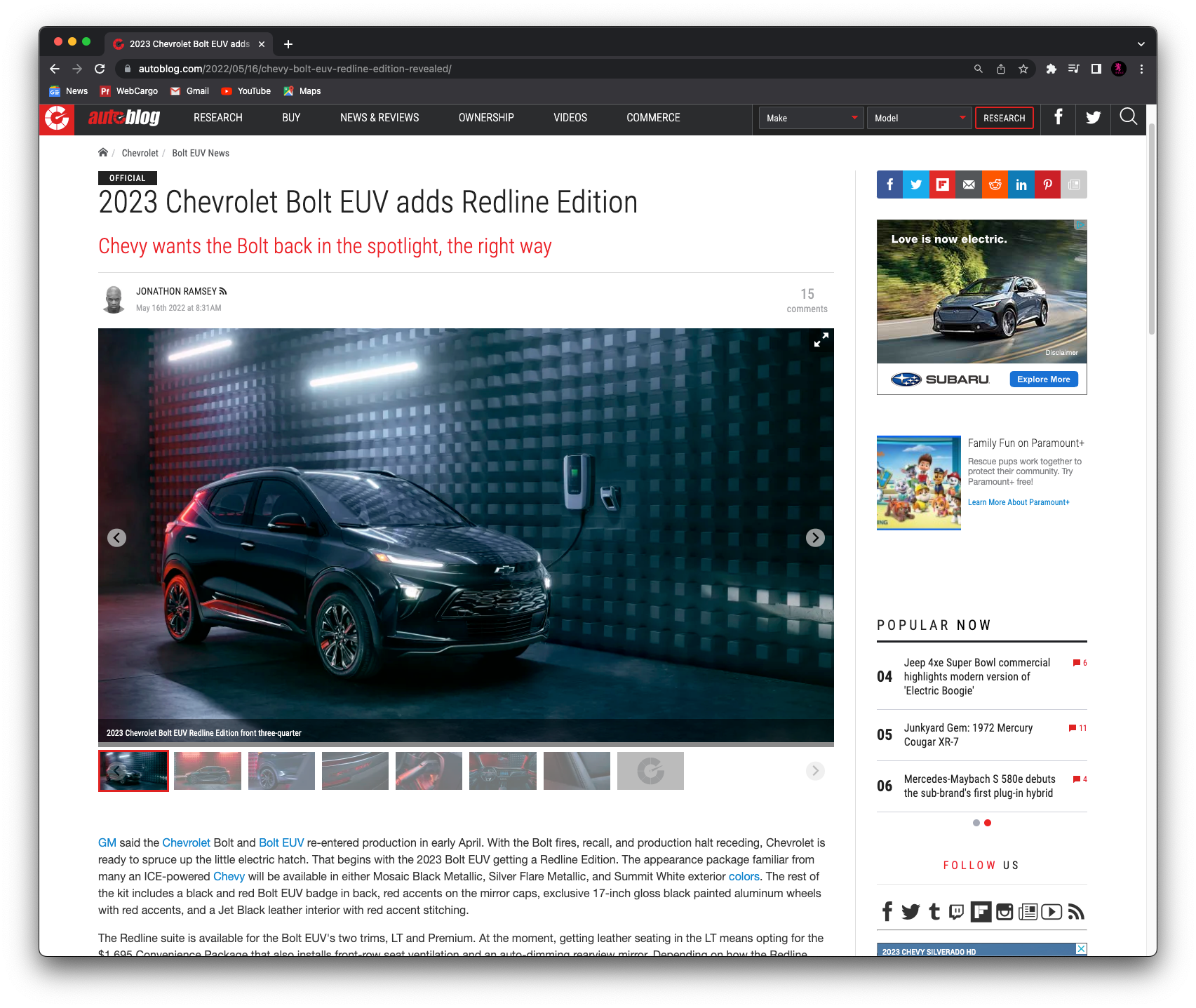Screen dimensions: 1196x1008
Task: Bookmark this page with star icon
Action: [x=1023, y=69]
